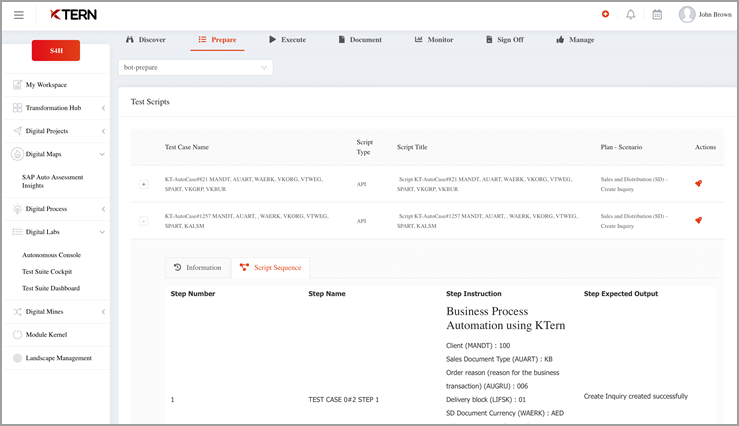
Task: Switch to the Manage tab
Action: (575, 40)
